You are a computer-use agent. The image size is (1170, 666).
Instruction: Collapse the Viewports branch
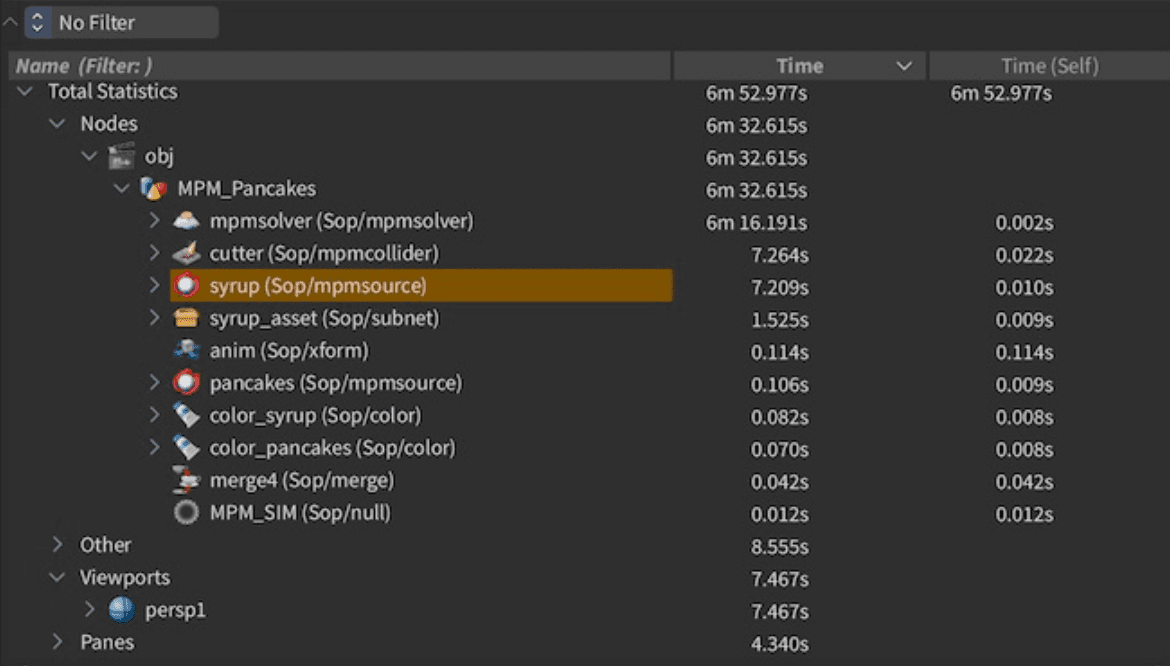57,577
